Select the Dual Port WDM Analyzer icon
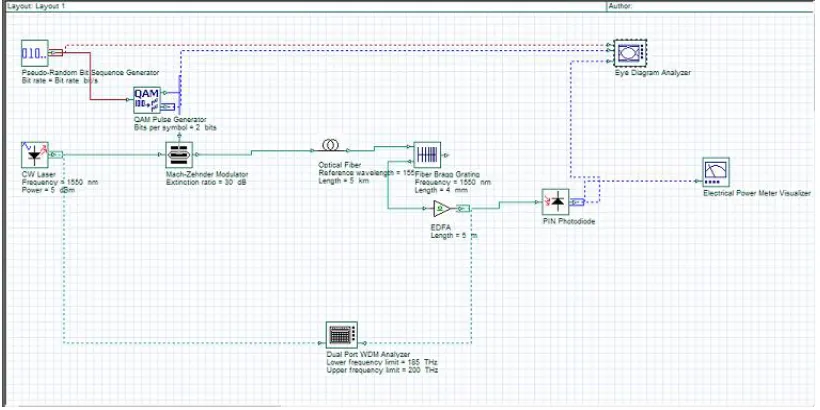 (341, 335)
